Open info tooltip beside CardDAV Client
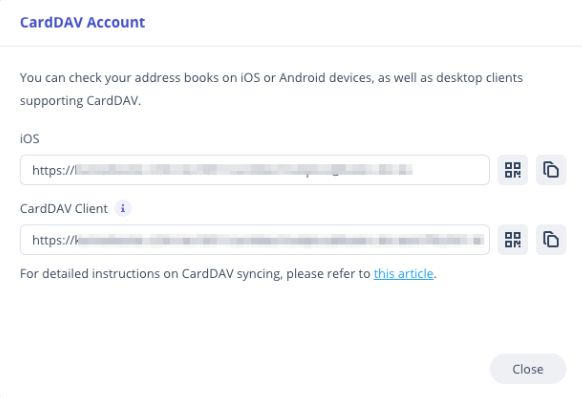Screen dimensions: 582x397 [x=123, y=209]
